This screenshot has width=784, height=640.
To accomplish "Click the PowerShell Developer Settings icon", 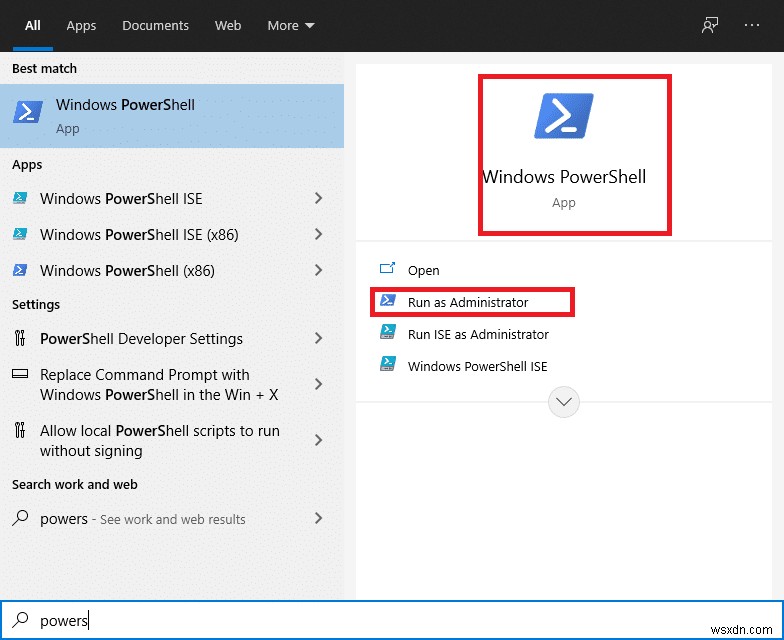I will [20, 339].
